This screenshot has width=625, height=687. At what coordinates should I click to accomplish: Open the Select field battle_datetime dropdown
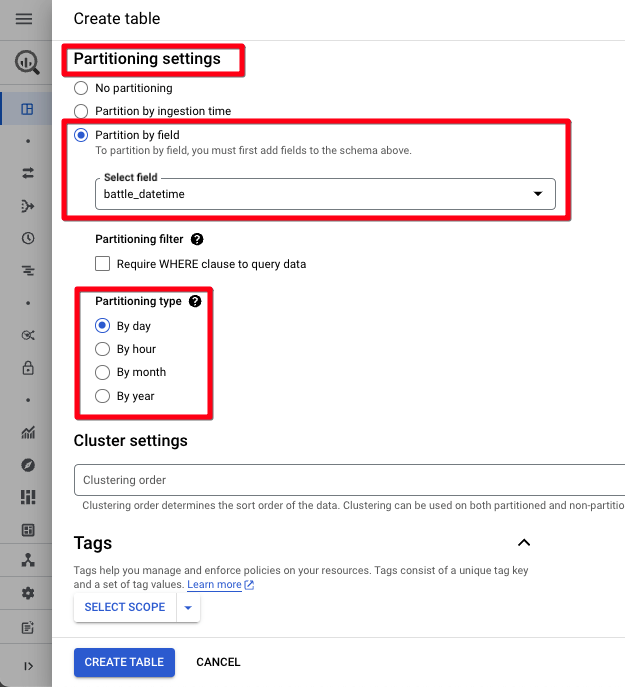point(325,194)
